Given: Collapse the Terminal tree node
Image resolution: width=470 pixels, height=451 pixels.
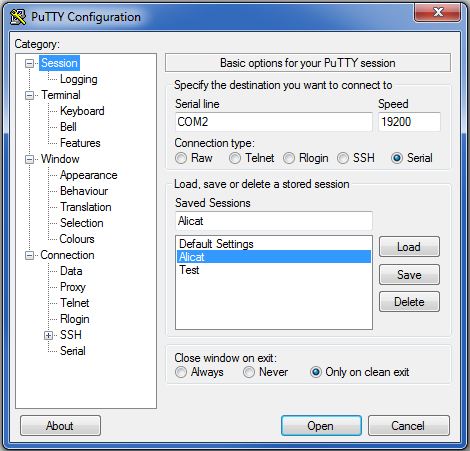Looking at the screenshot, I should (30, 95).
